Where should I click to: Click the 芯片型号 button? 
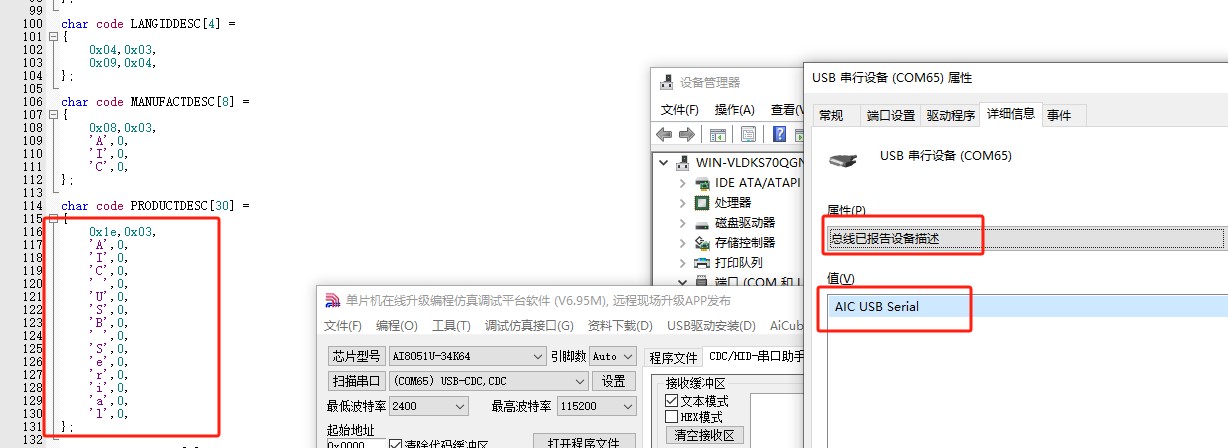point(356,356)
